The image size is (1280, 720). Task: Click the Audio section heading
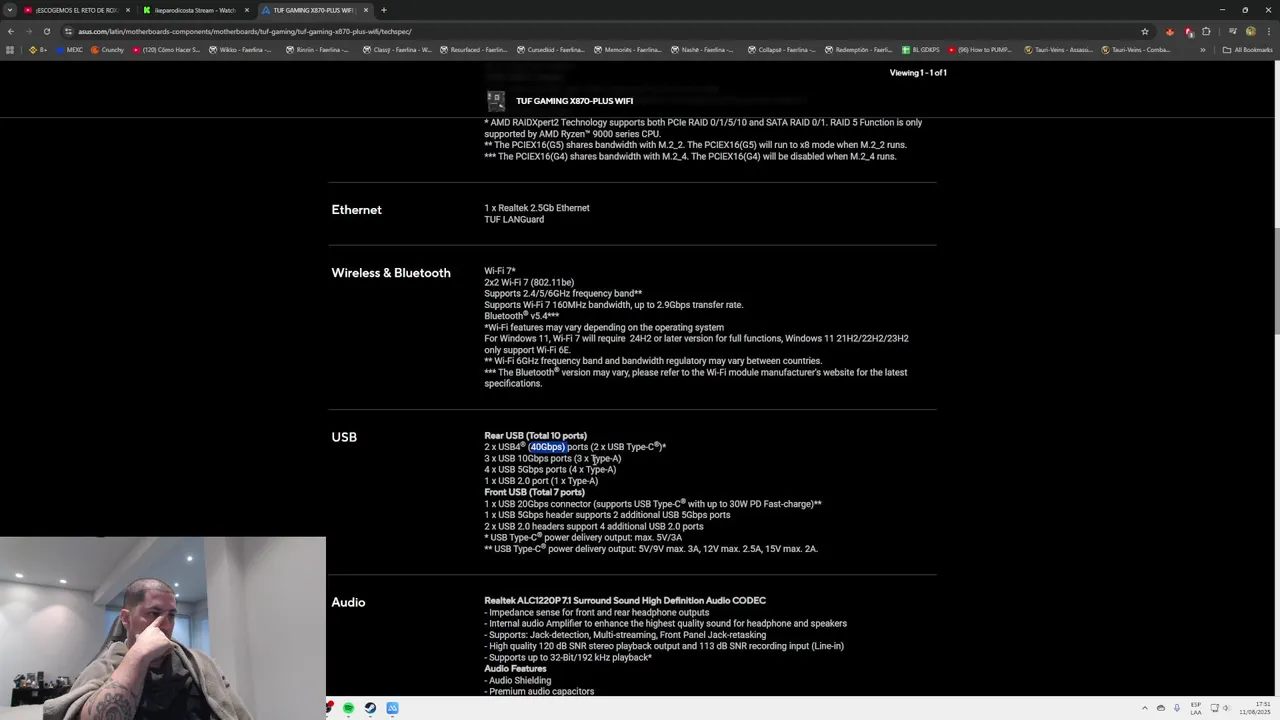click(348, 602)
